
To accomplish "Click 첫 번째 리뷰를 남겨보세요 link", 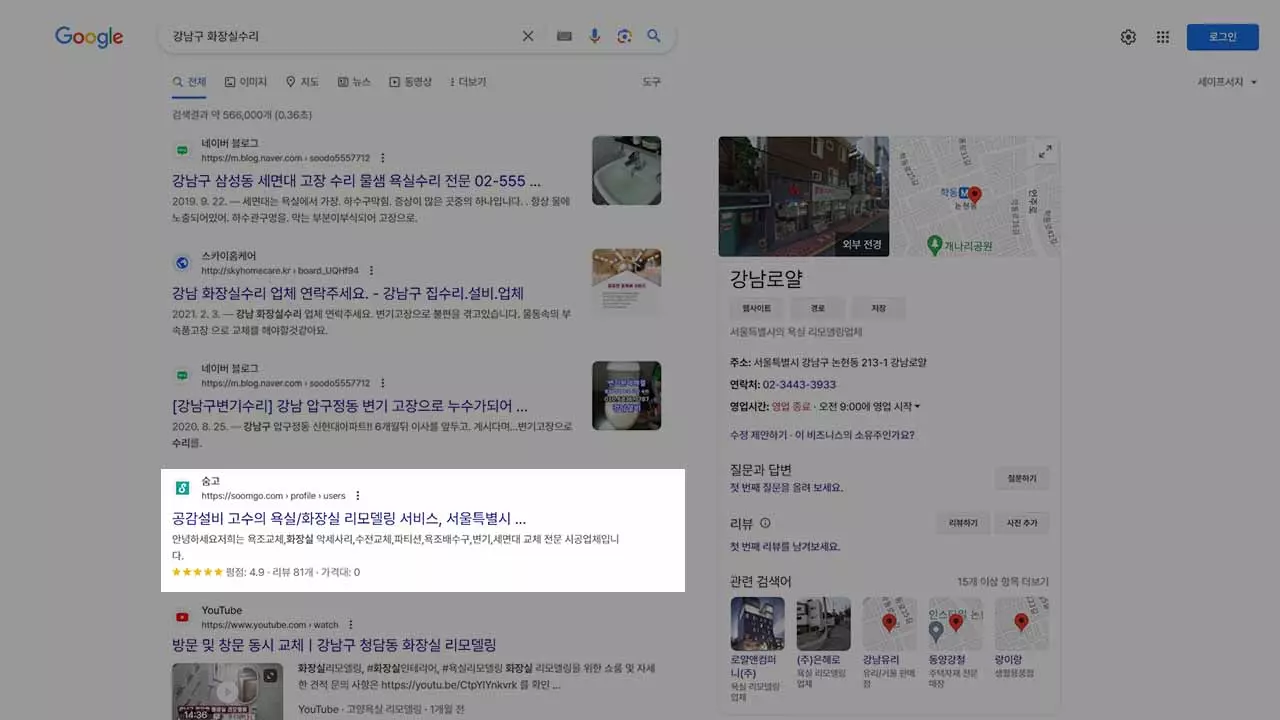I will tap(785, 546).
